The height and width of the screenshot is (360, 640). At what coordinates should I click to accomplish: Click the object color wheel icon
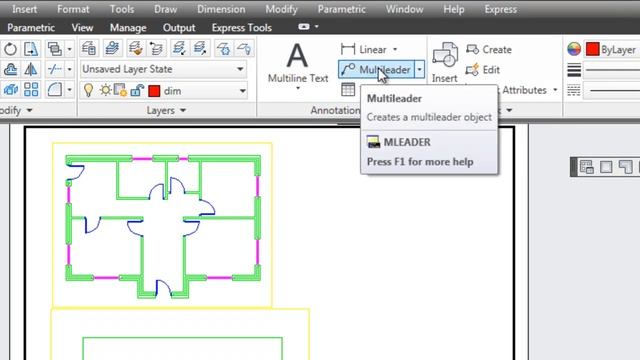(574, 49)
